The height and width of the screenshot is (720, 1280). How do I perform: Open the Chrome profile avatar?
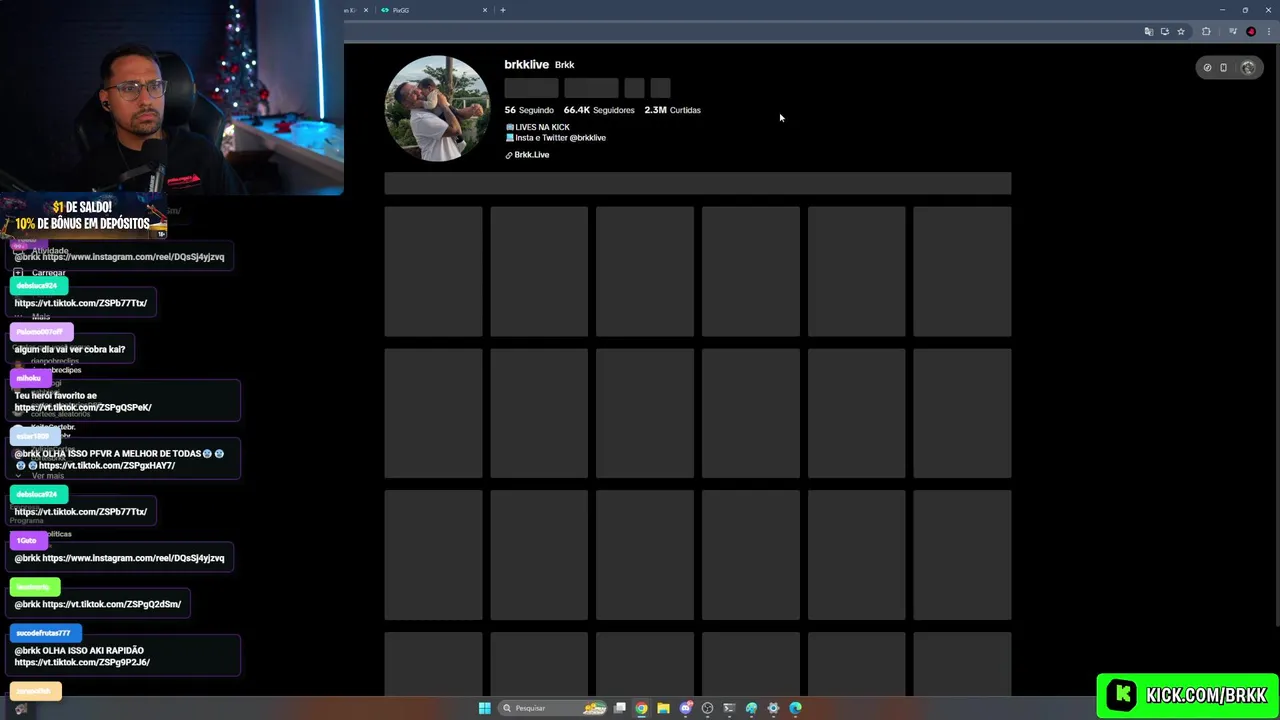tap(1251, 32)
